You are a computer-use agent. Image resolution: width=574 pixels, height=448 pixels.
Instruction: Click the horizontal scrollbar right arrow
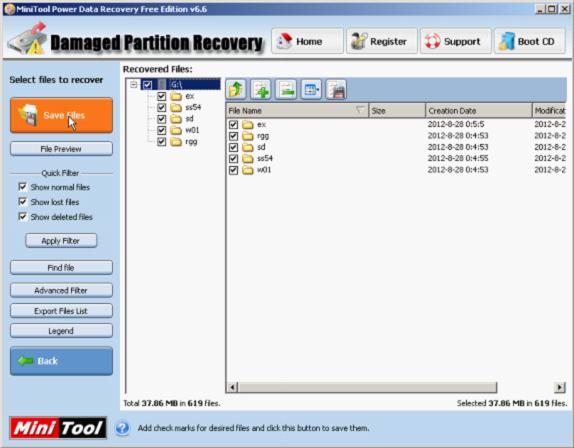559,387
